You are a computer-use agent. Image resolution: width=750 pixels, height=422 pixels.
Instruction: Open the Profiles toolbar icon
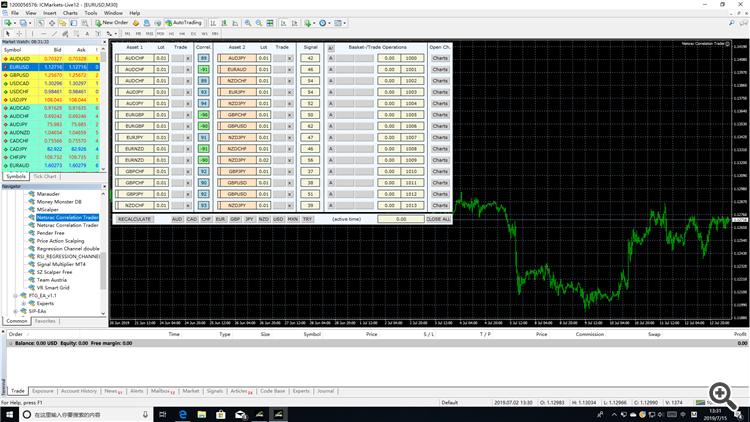[23, 22]
